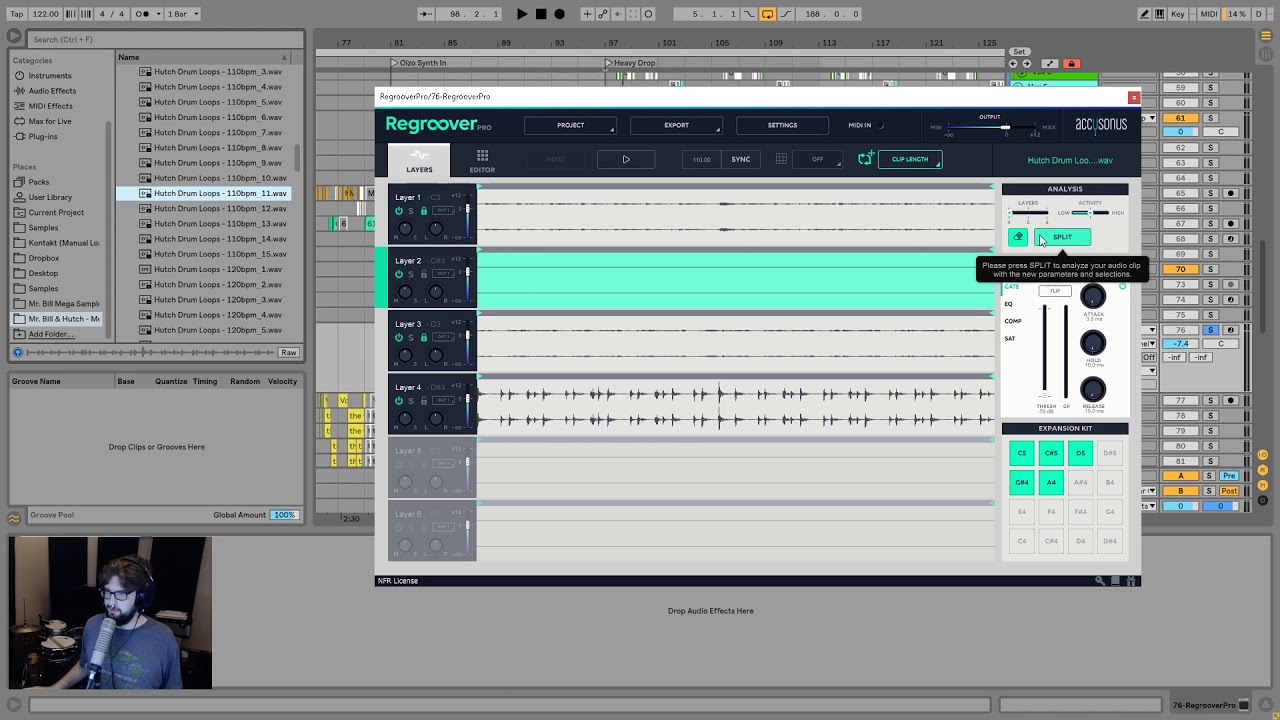This screenshot has height=720, width=1280.
Task: Click Global Amount 100% value
Action: click(x=285, y=515)
